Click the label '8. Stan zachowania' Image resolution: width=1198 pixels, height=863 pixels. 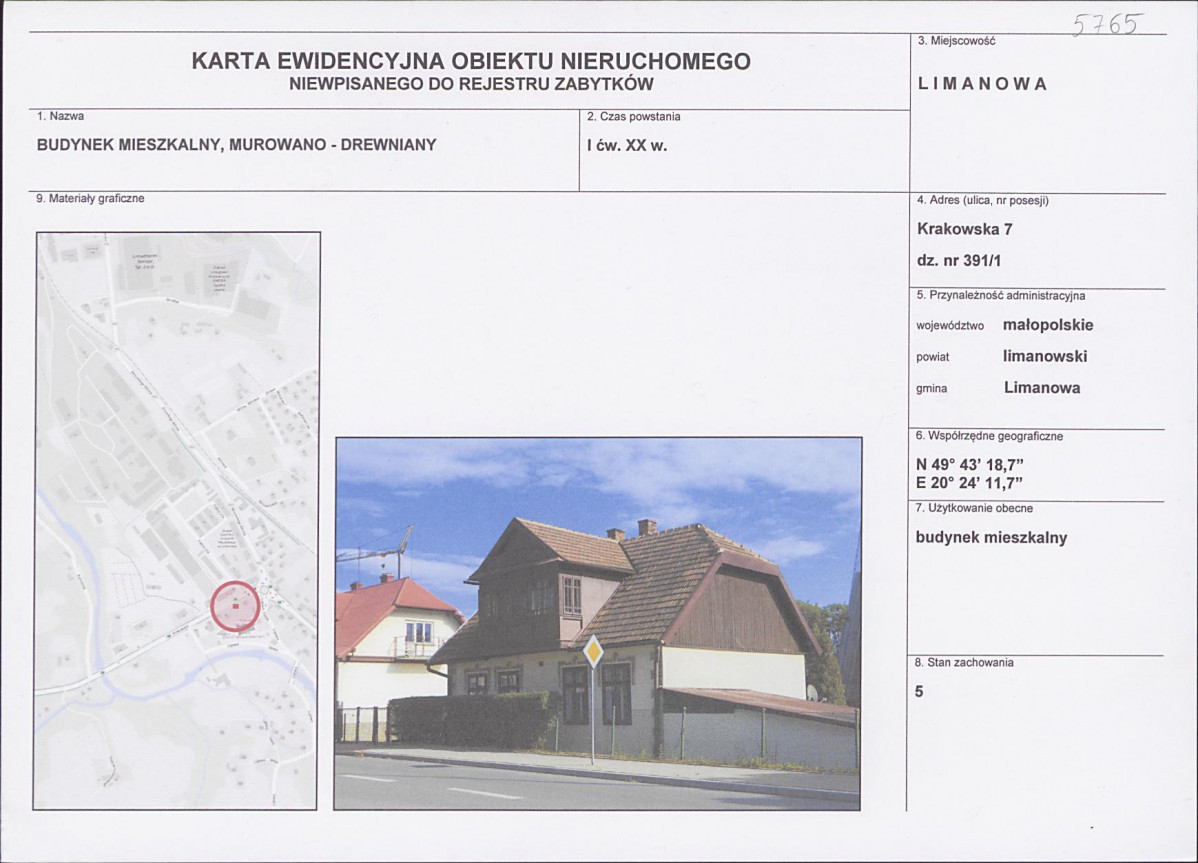[x=964, y=662]
